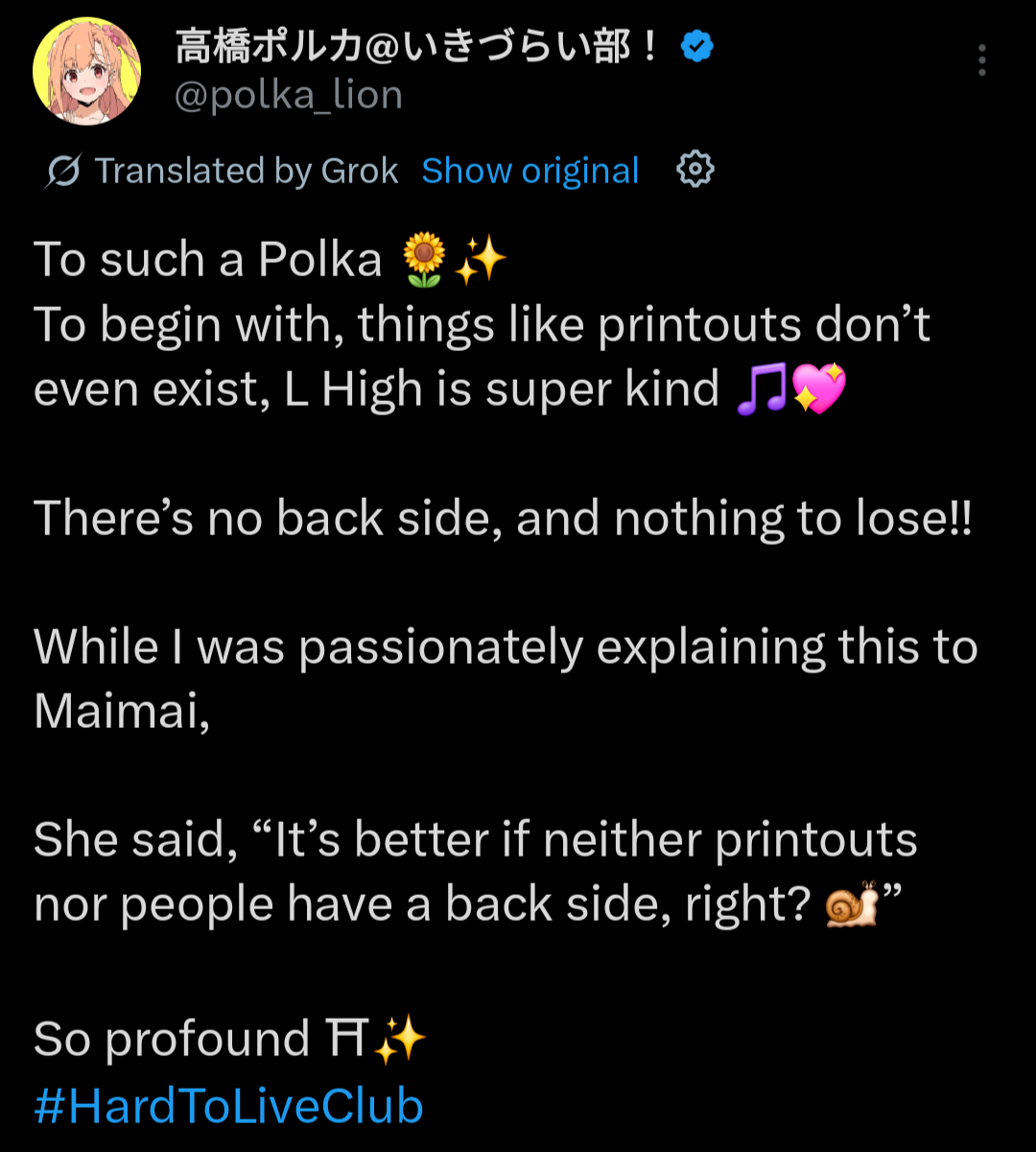Open the #HardToLiveClub hashtag
This screenshot has width=1036, height=1152.
coord(228,1106)
